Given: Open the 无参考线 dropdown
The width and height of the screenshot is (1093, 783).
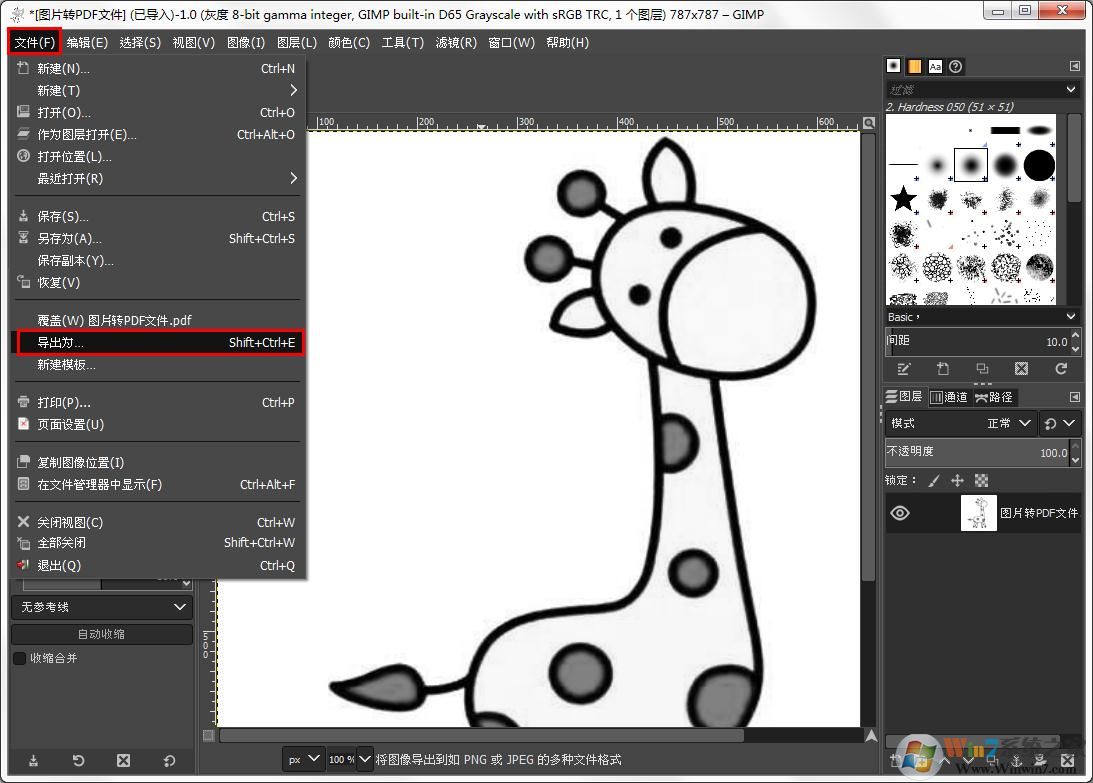Looking at the screenshot, I should click(x=101, y=607).
